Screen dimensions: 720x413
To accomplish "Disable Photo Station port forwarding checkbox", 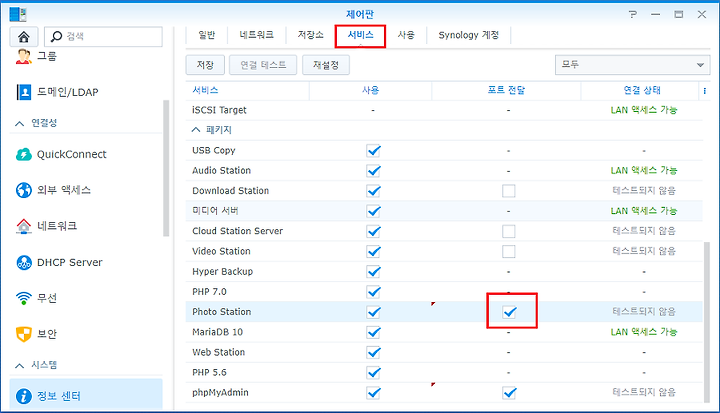I will pos(509,312).
